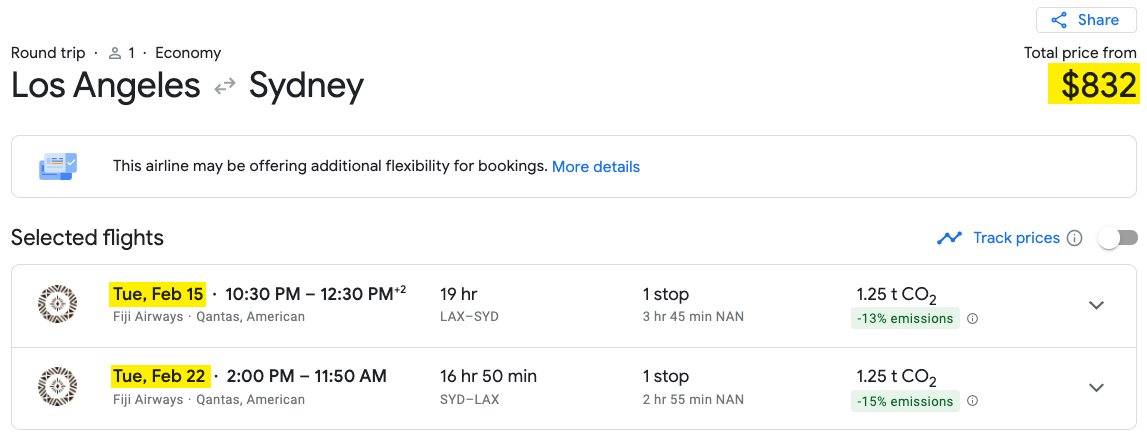Click the info icon next to -15% emissions

click(972, 401)
